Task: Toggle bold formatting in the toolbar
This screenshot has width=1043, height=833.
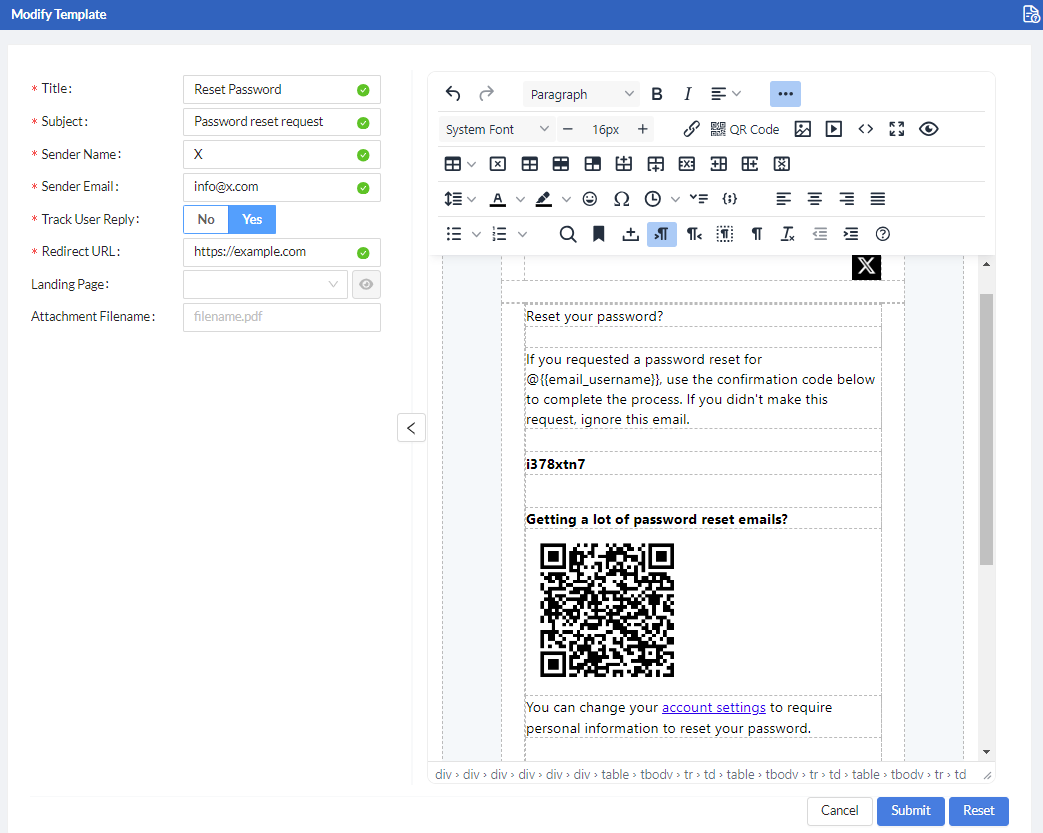Action: (657, 93)
